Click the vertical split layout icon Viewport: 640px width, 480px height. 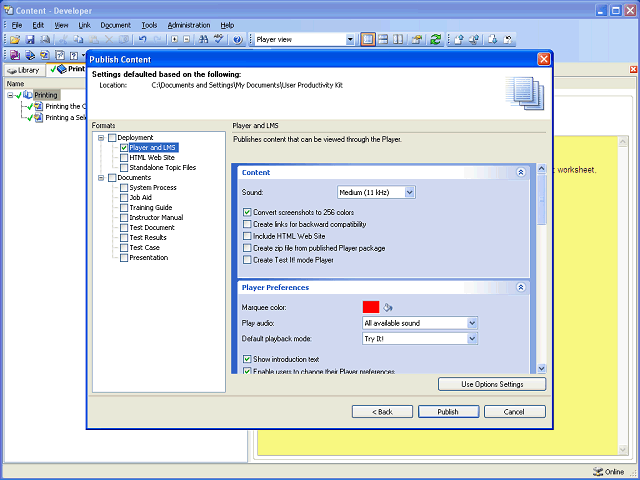(x=398, y=40)
